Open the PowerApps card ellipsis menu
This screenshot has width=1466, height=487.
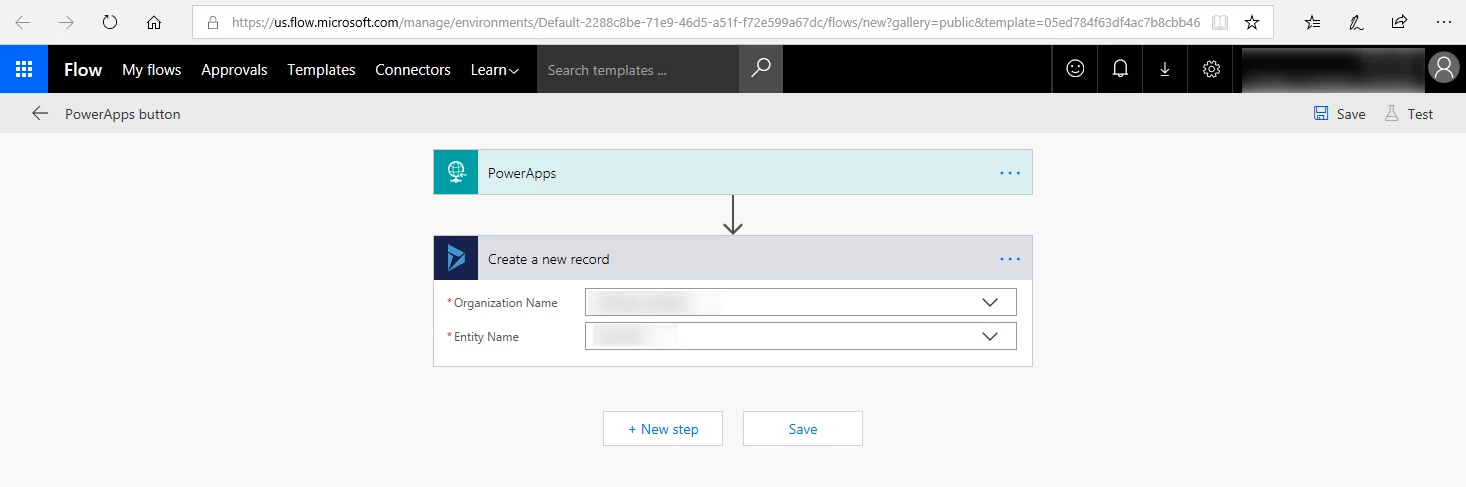(x=1010, y=173)
